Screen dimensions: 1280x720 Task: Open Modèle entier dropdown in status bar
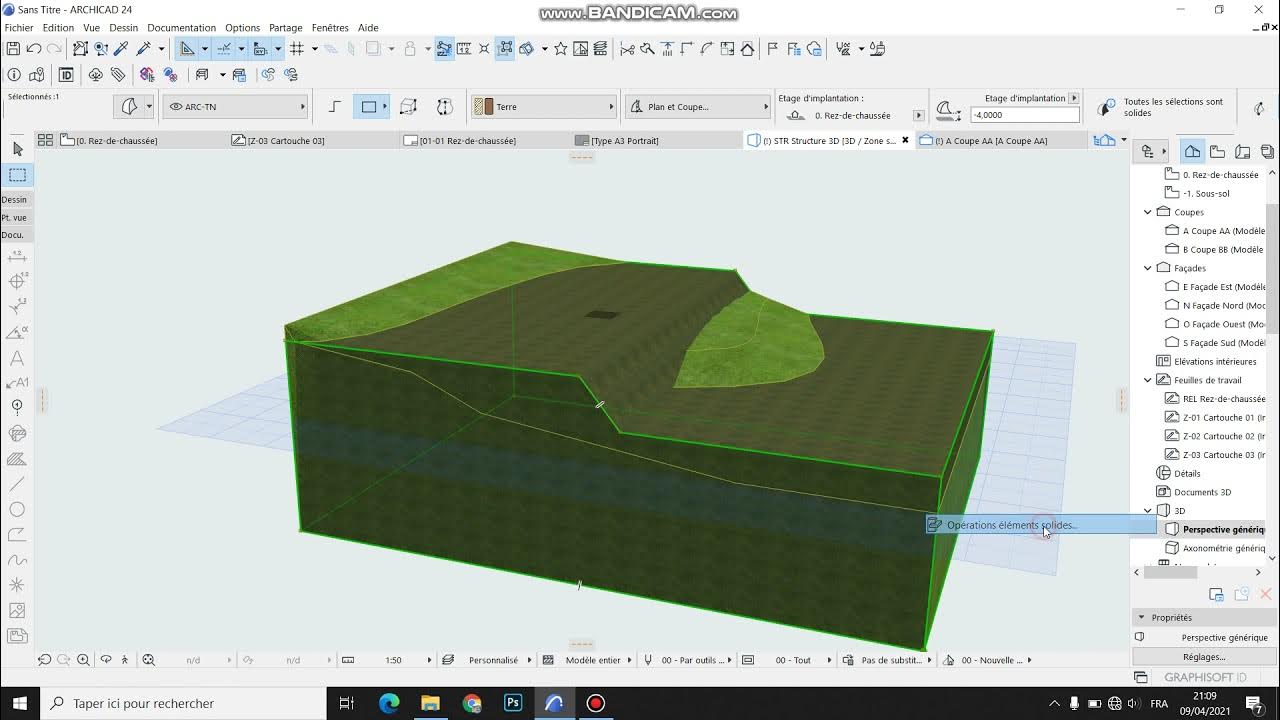(586, 660)
